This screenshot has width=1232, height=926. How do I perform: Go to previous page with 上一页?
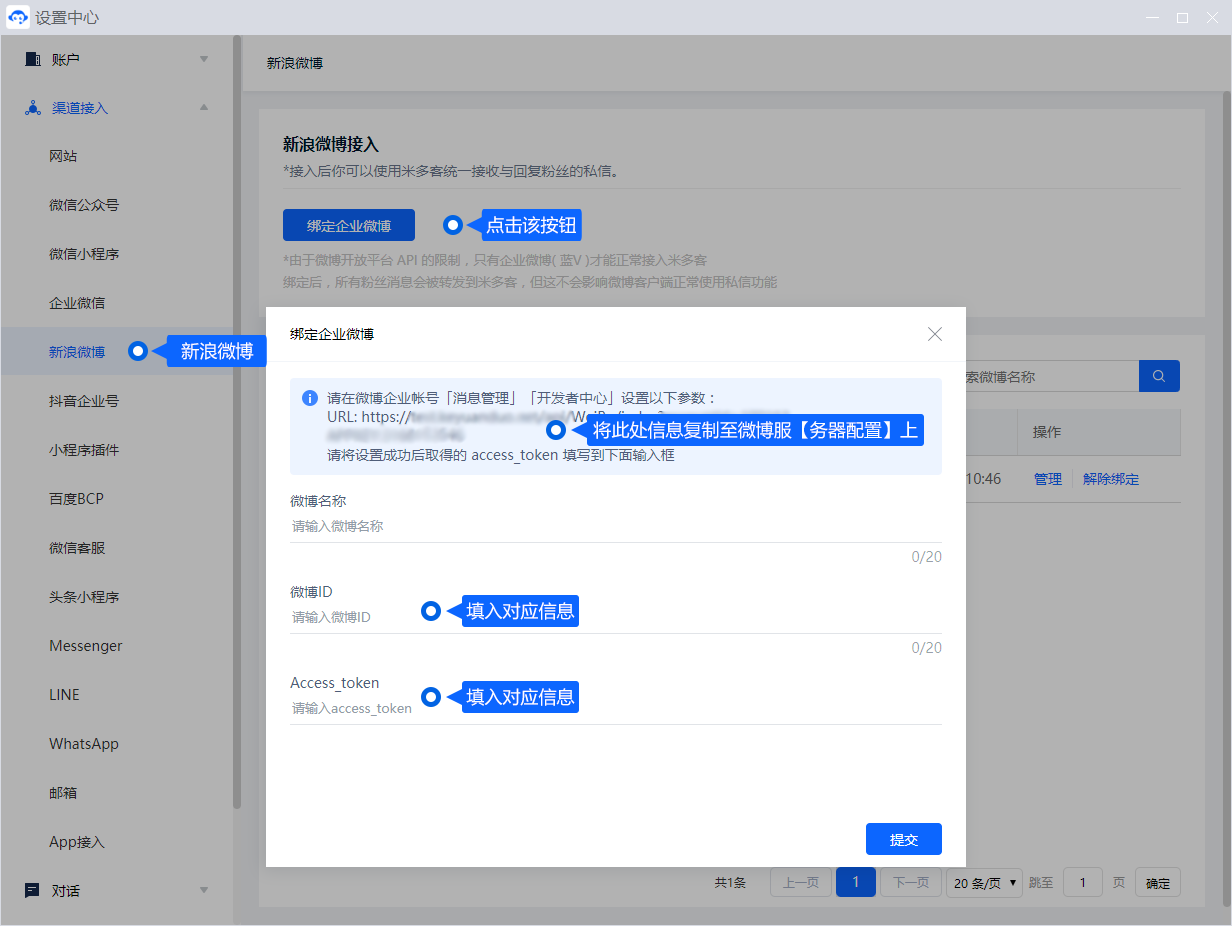(801, 883)
